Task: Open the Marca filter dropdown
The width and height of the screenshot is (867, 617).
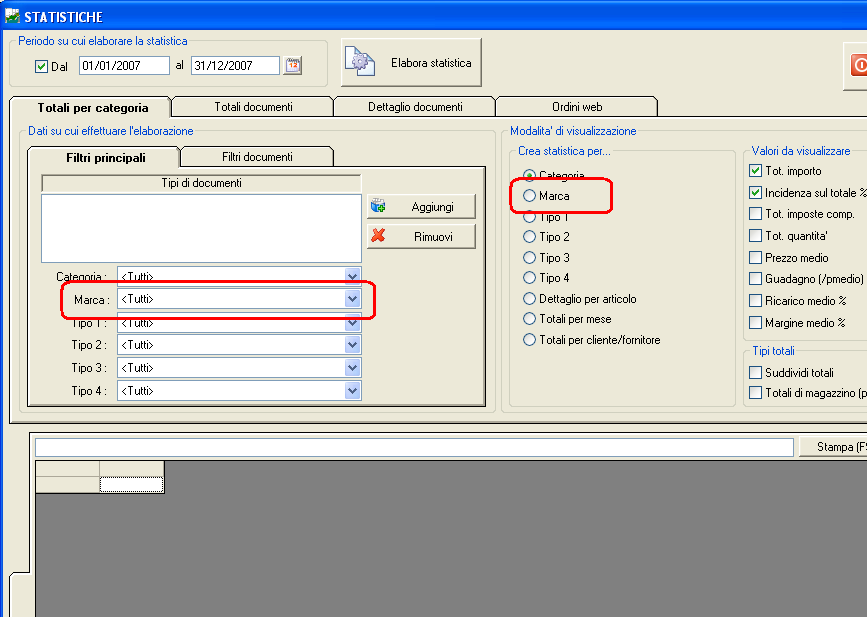Action: 352,299
